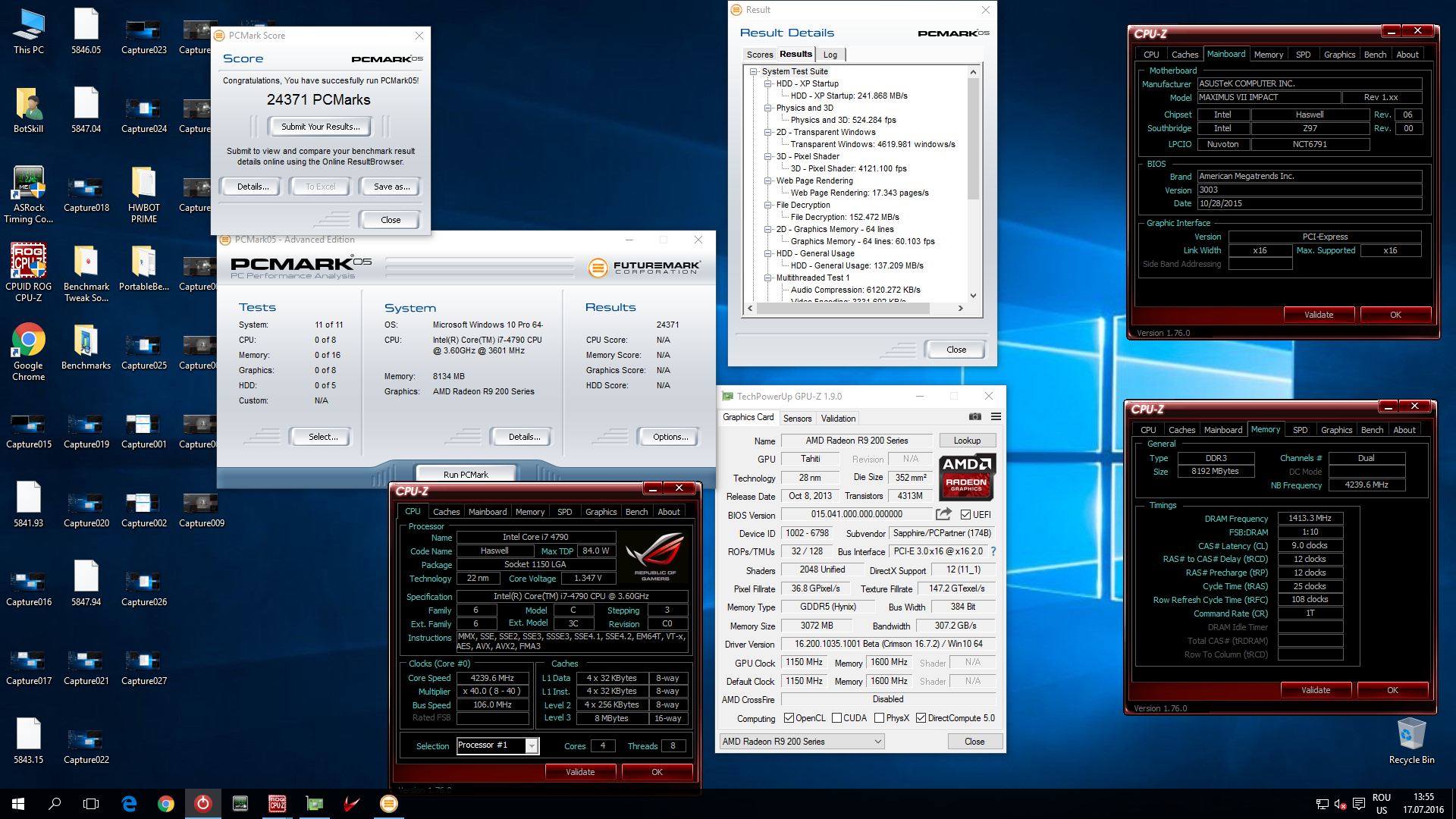Open the HWBOT PRIME folder icon

[144, 195]
